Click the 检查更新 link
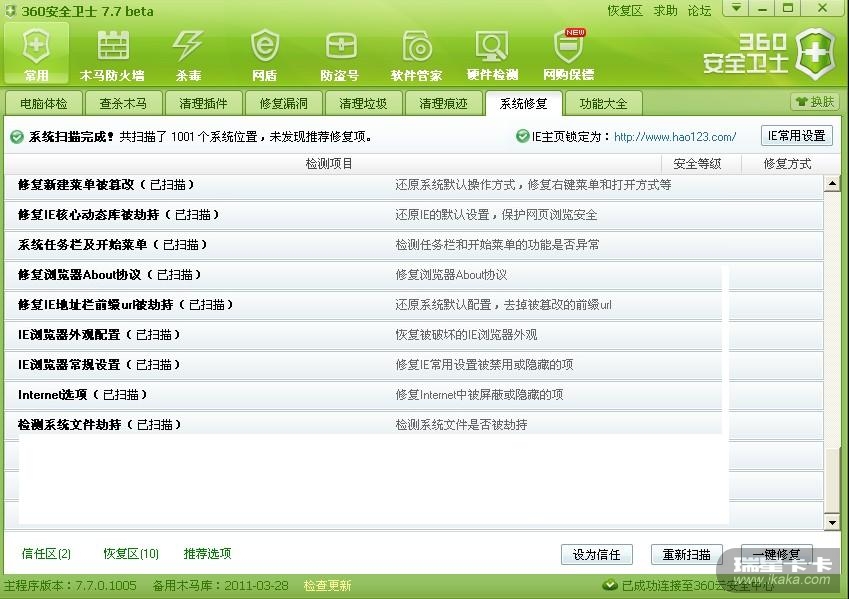The height and width of the screenshot is (599, 849). click(327, 586)
